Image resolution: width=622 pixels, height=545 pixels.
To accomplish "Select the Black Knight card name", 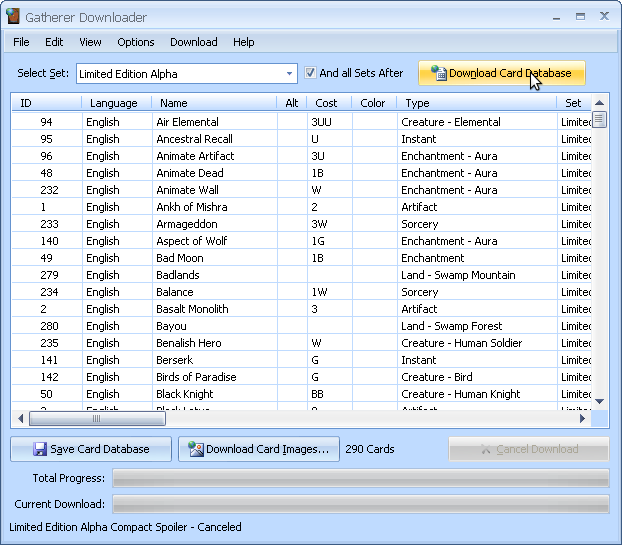I will click(x=184, y=394).
